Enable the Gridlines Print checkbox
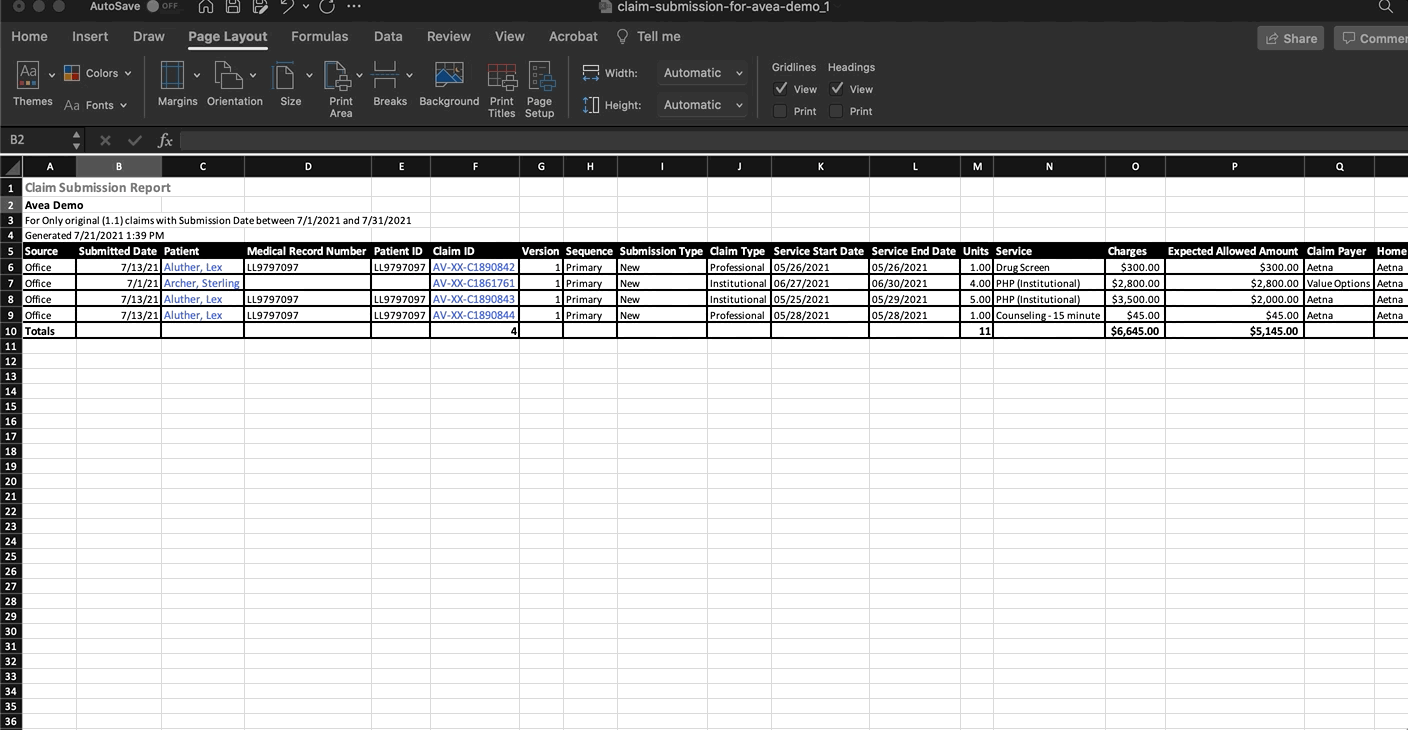The width and height of the screenshot is (1408, 730). [x=781, y=111]
